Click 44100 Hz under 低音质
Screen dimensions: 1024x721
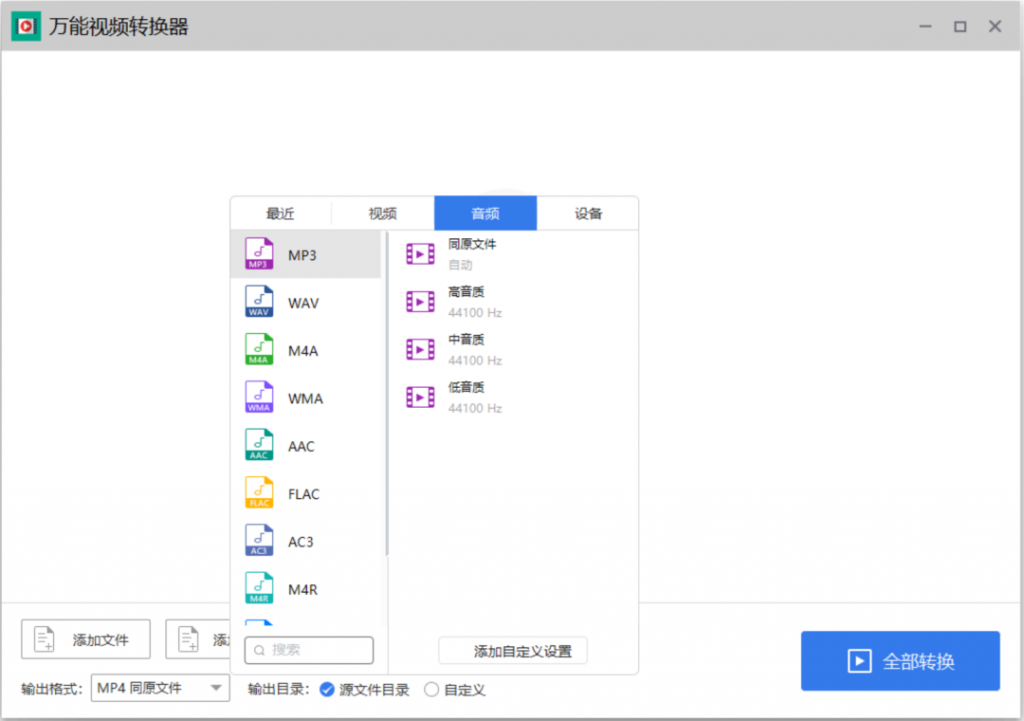pos(475,408)
